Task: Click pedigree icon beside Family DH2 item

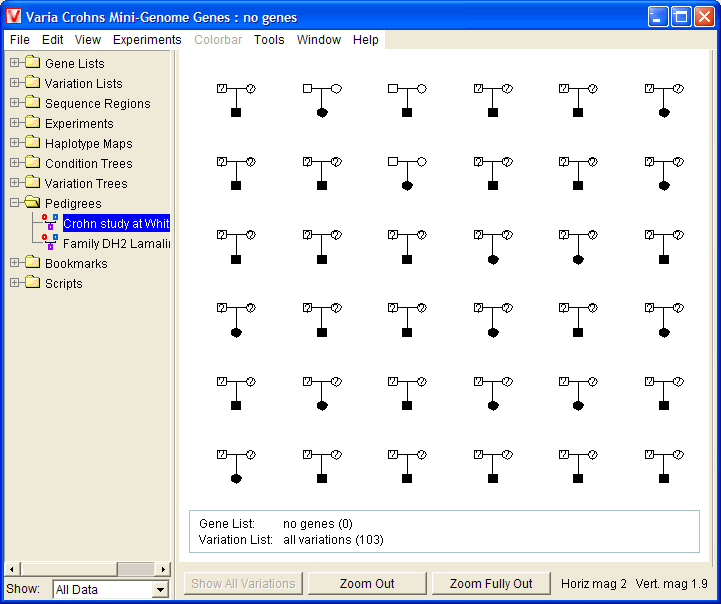Action: [x=50, y=242]
